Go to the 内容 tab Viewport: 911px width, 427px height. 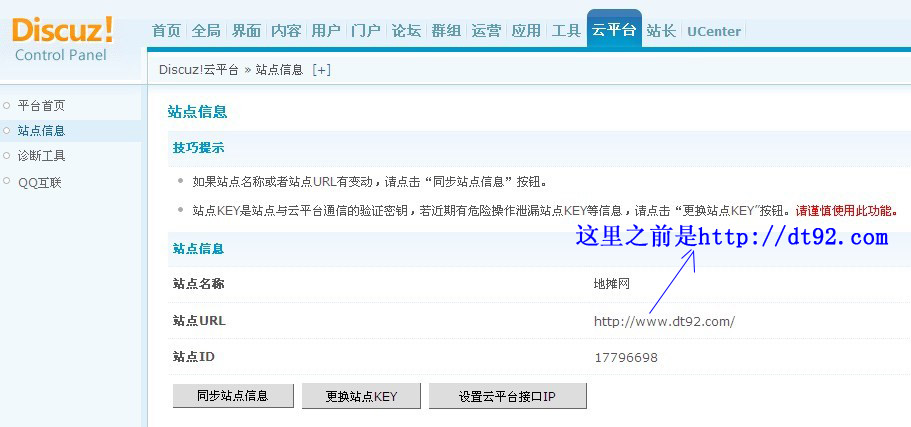[x=286, y=31]
